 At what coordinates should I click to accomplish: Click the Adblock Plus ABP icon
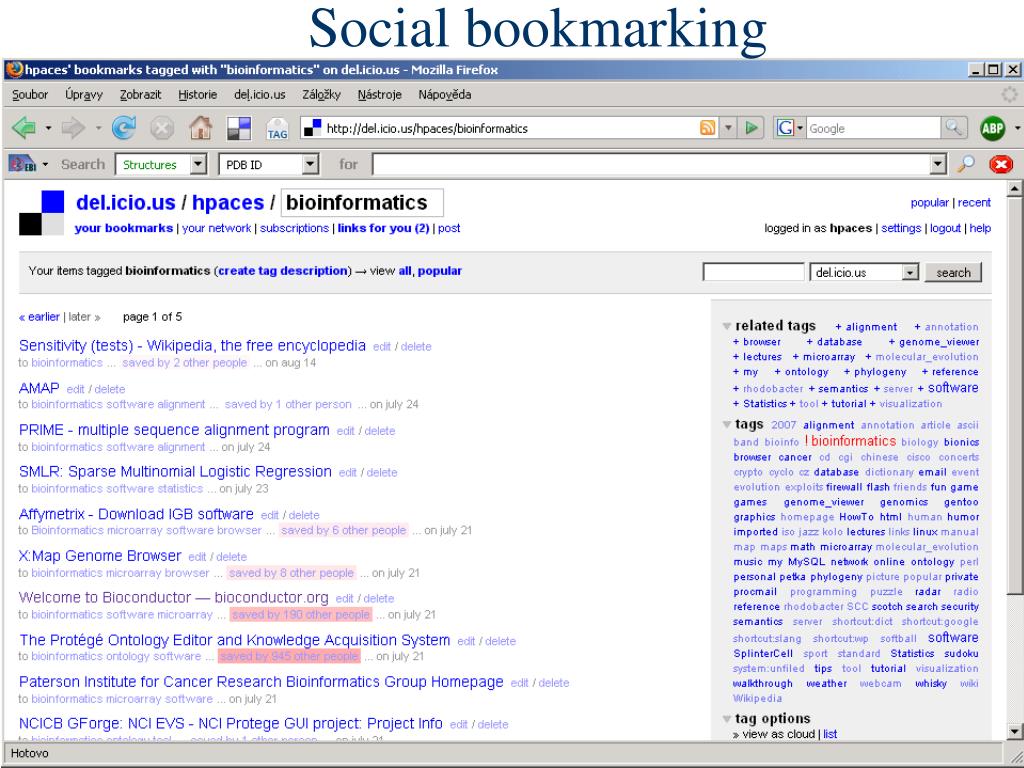pos(993,128)
